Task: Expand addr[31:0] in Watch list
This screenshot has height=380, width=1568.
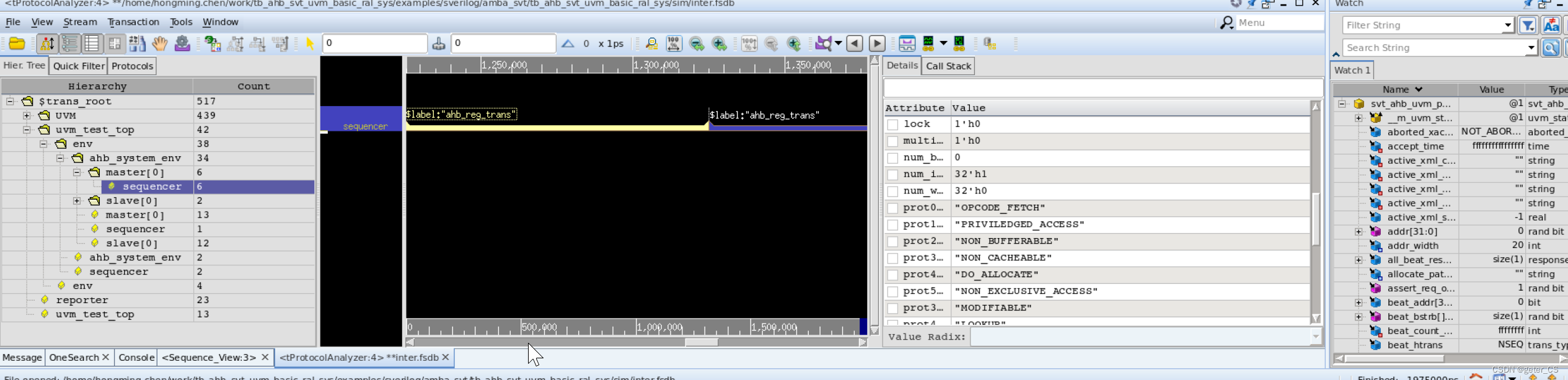Action: coord(1359,232)
